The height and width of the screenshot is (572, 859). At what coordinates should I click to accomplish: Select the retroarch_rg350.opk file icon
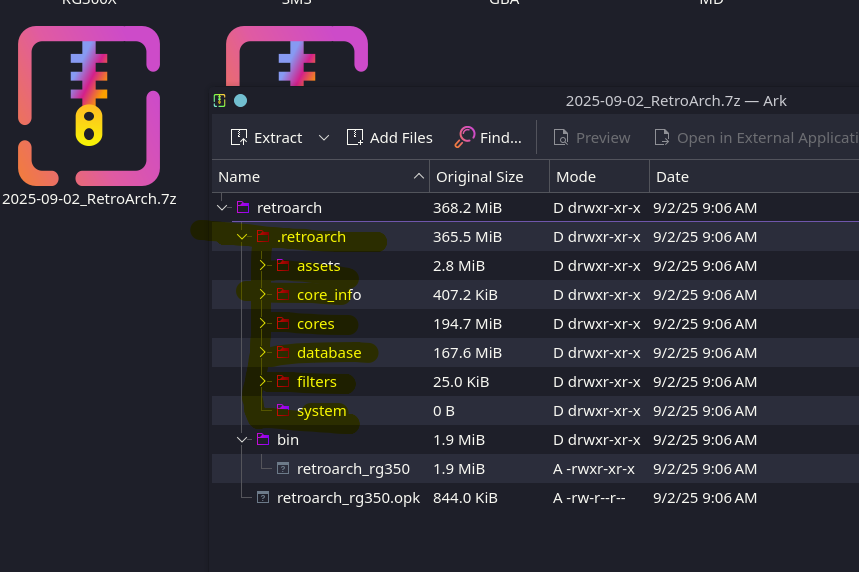click(263, 498)
